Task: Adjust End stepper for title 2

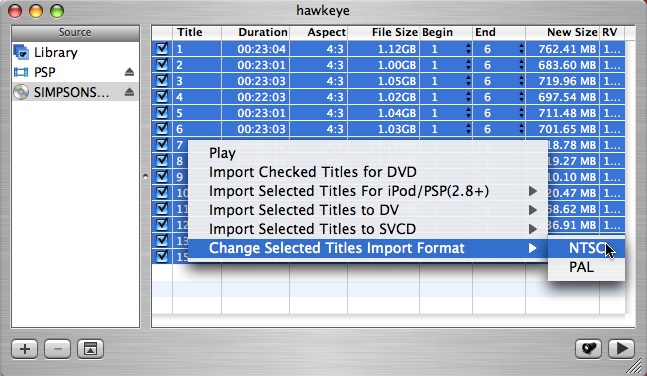Action: click(x=521, y=65)
